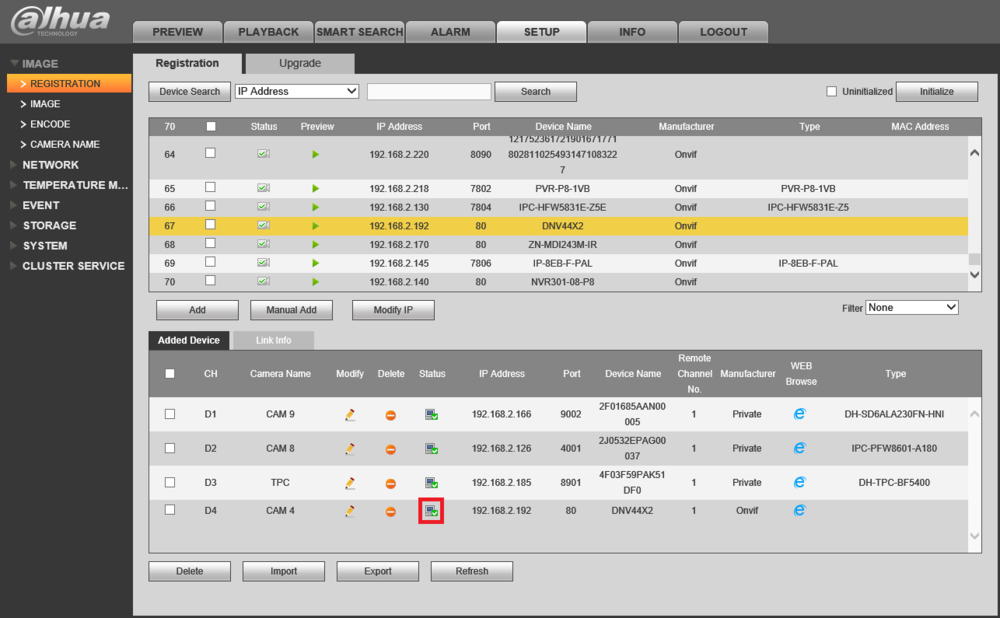Viewport: 1000px width, 618px height.
Task: Click the search text input field
Action: point(429,91)
